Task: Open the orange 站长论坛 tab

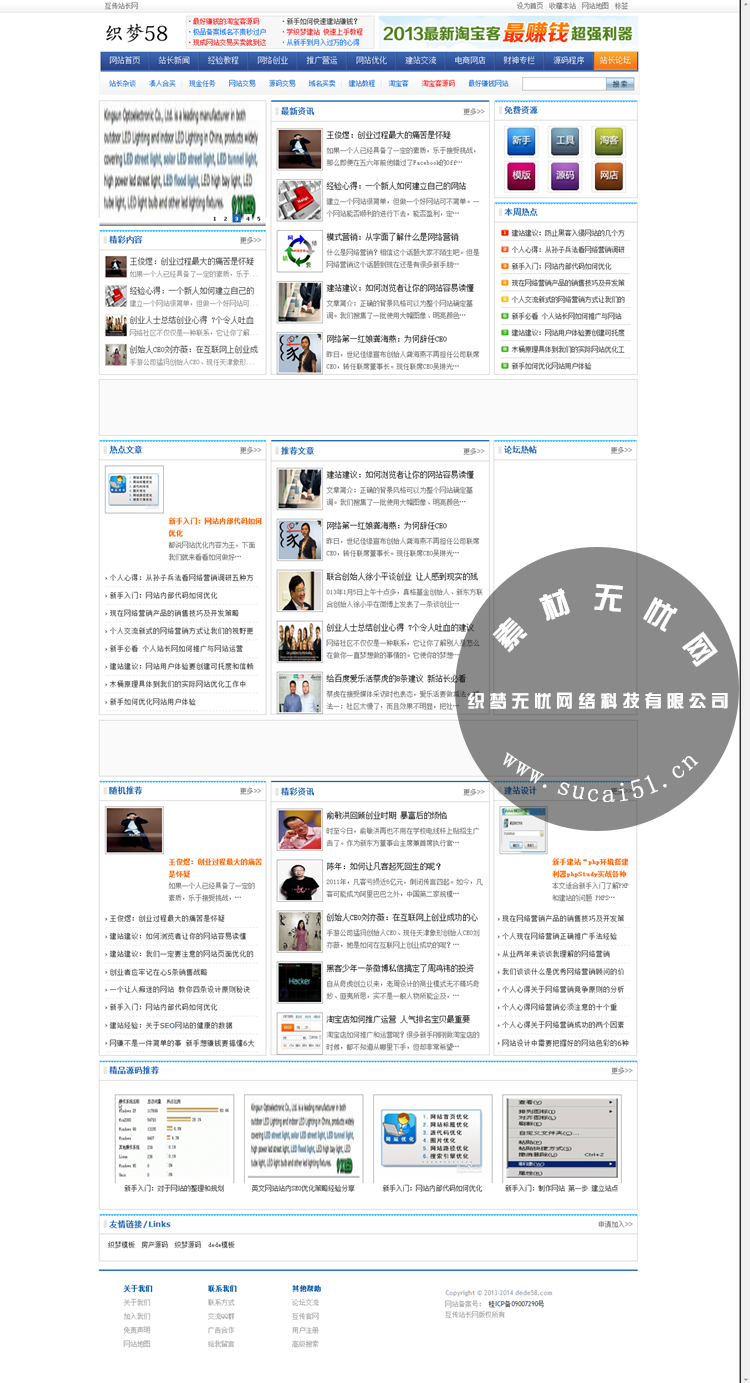Action: point(616,60)
